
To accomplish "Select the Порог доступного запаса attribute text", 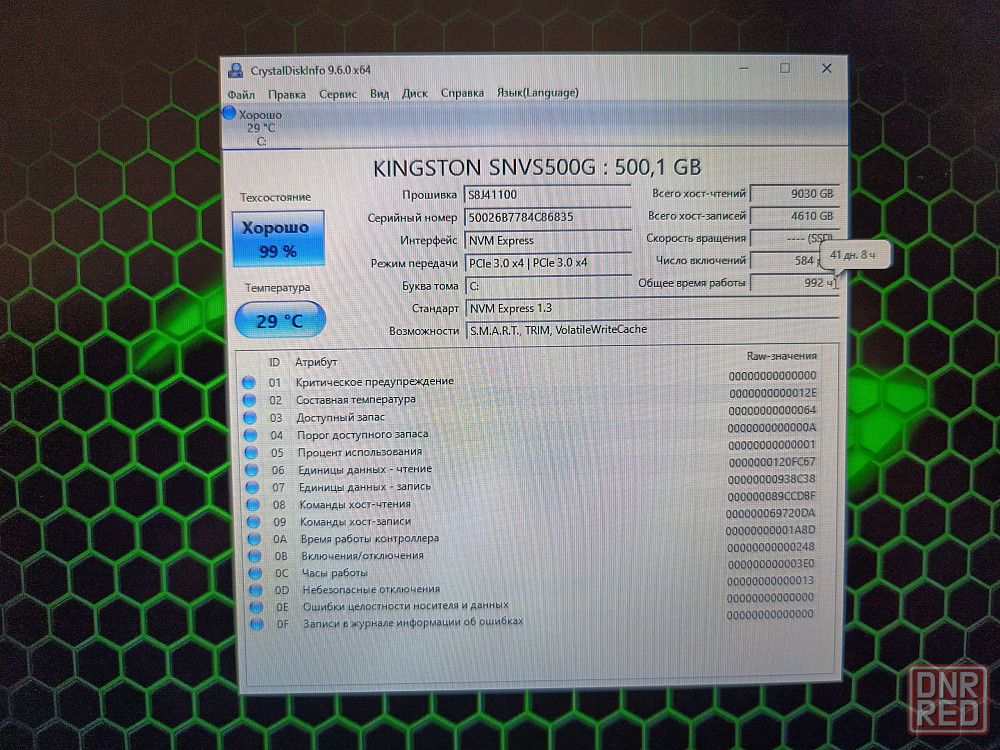I will coord(363,434).
